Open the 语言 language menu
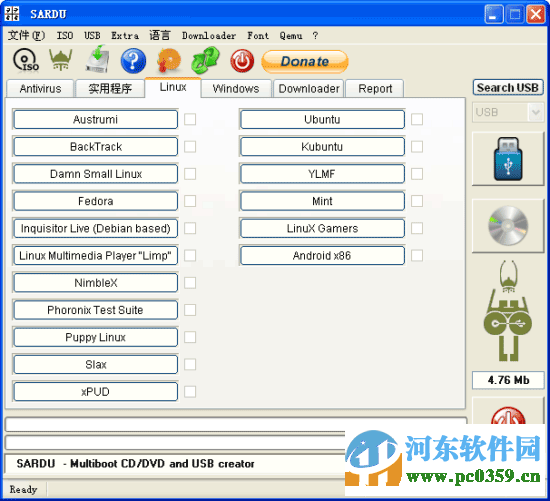This screenshot has height=501, width=550. tap(160, 35)
